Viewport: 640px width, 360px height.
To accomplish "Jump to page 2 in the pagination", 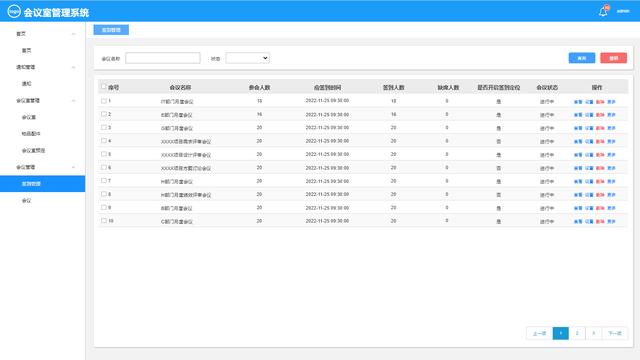I will (x=577, y=333).
